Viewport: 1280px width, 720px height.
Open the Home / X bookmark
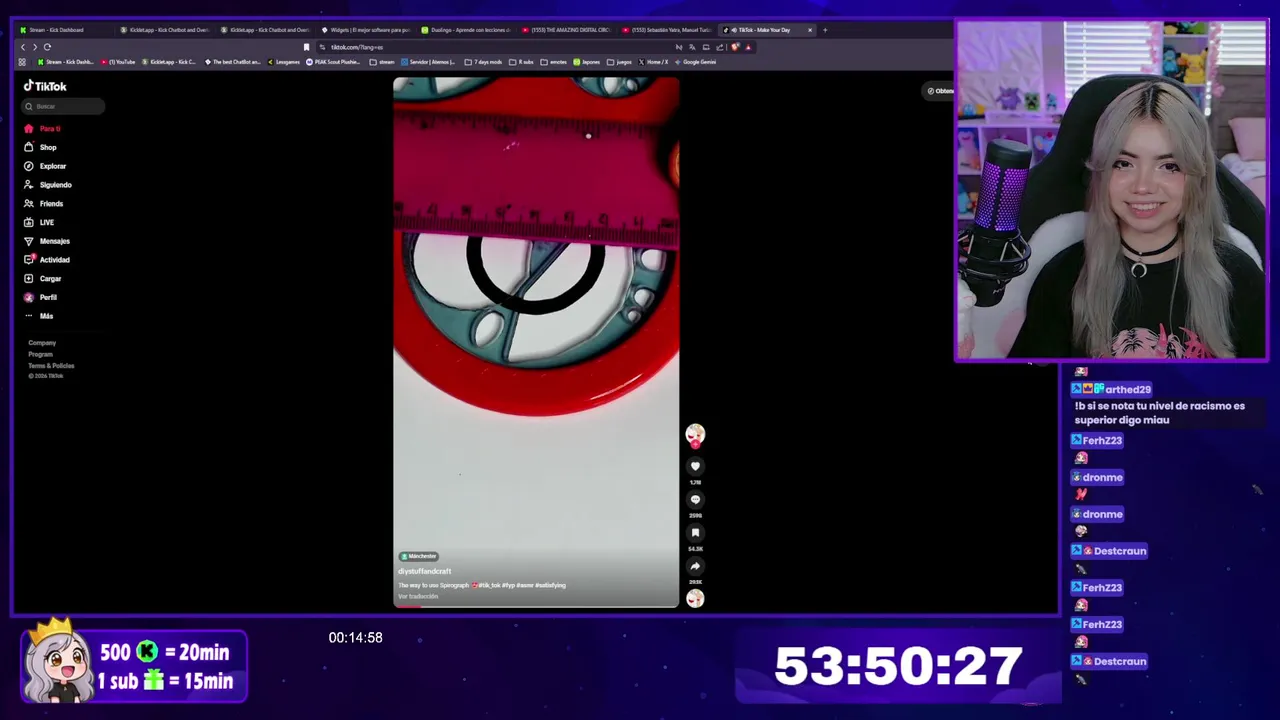tap(653, 62)
